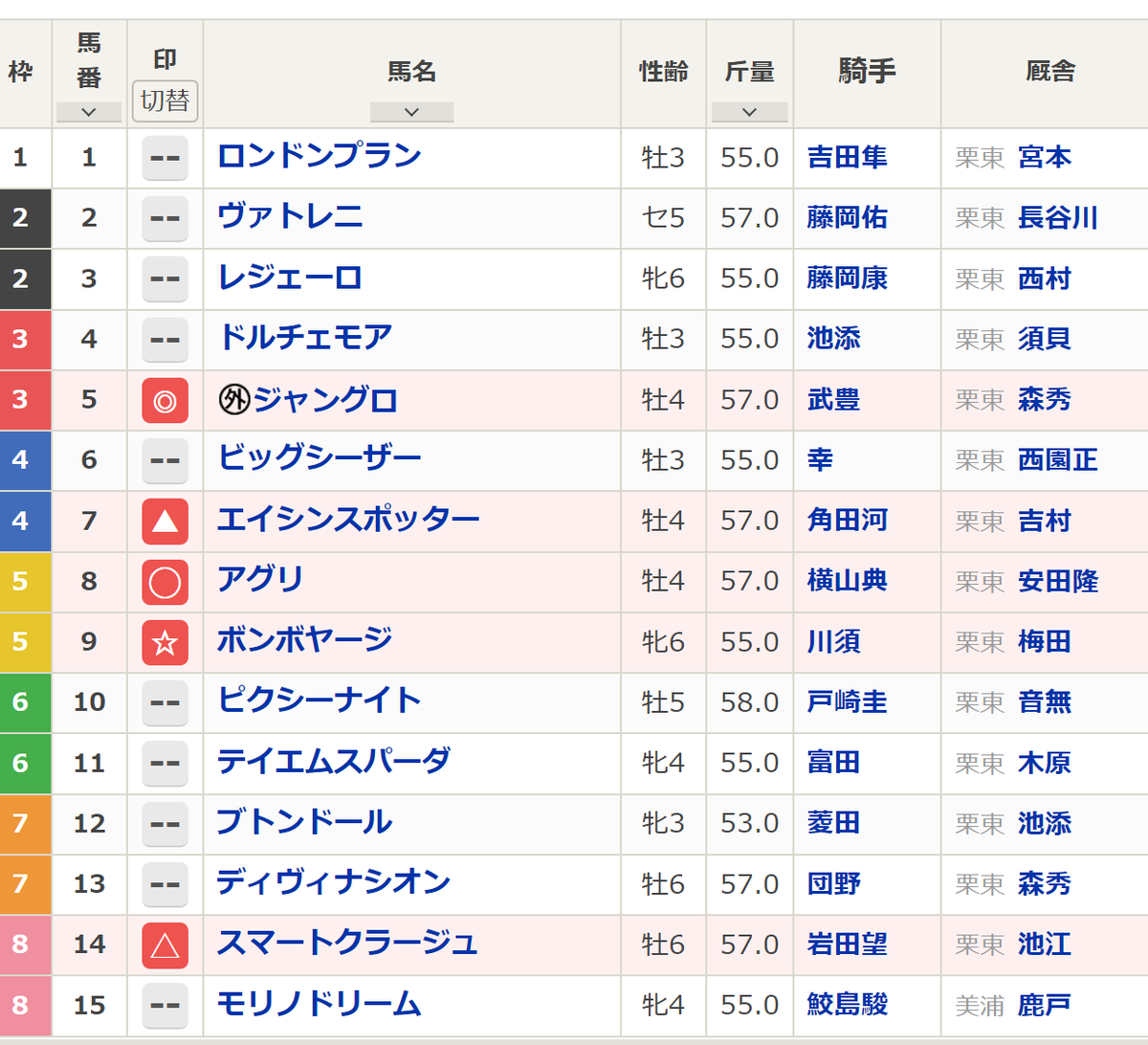Open jockey 岩田望 profile
This screenshot has height=1045, width=1148.
(x=848, y=945)
